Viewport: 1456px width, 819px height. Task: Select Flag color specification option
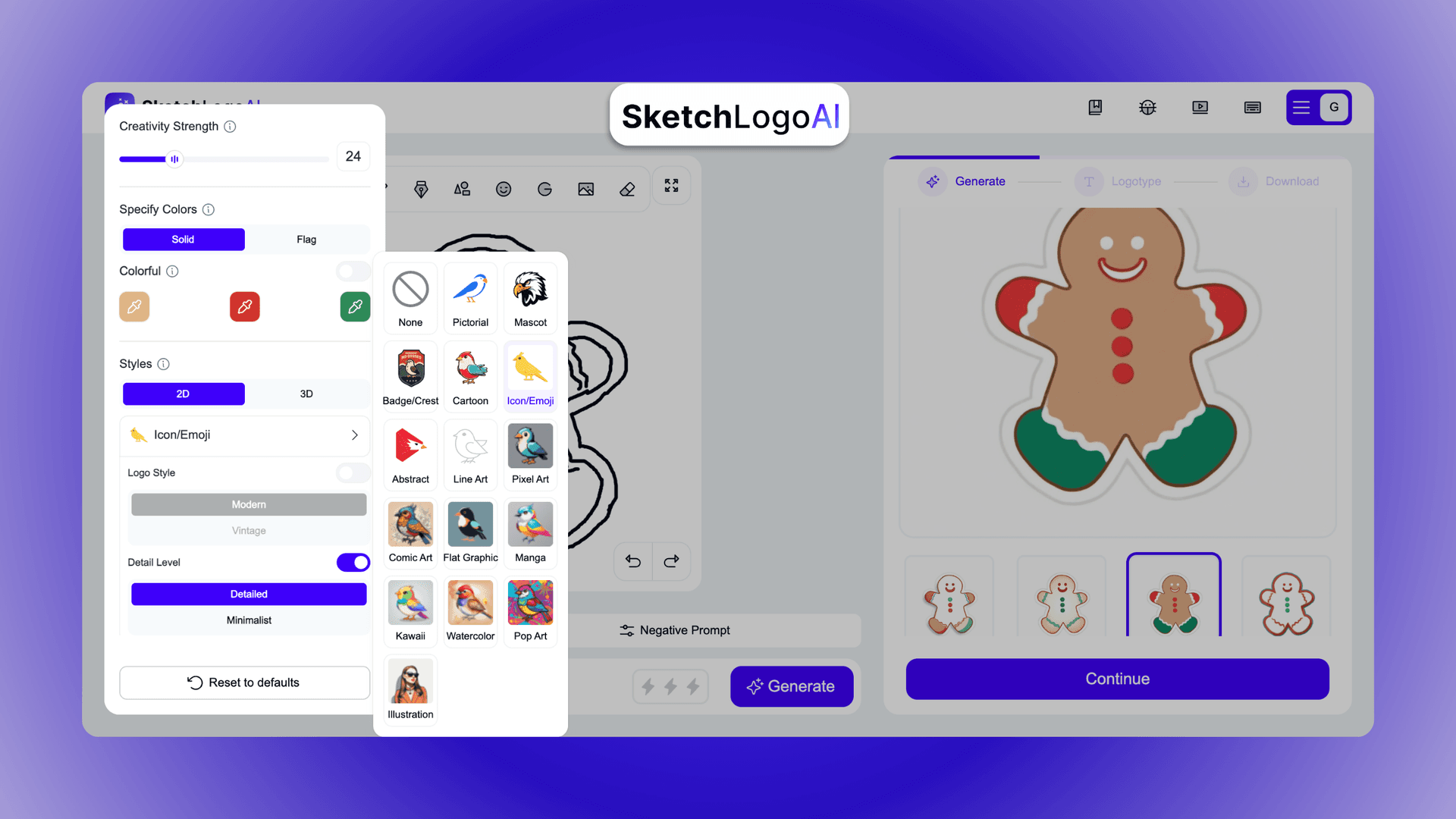307,239
